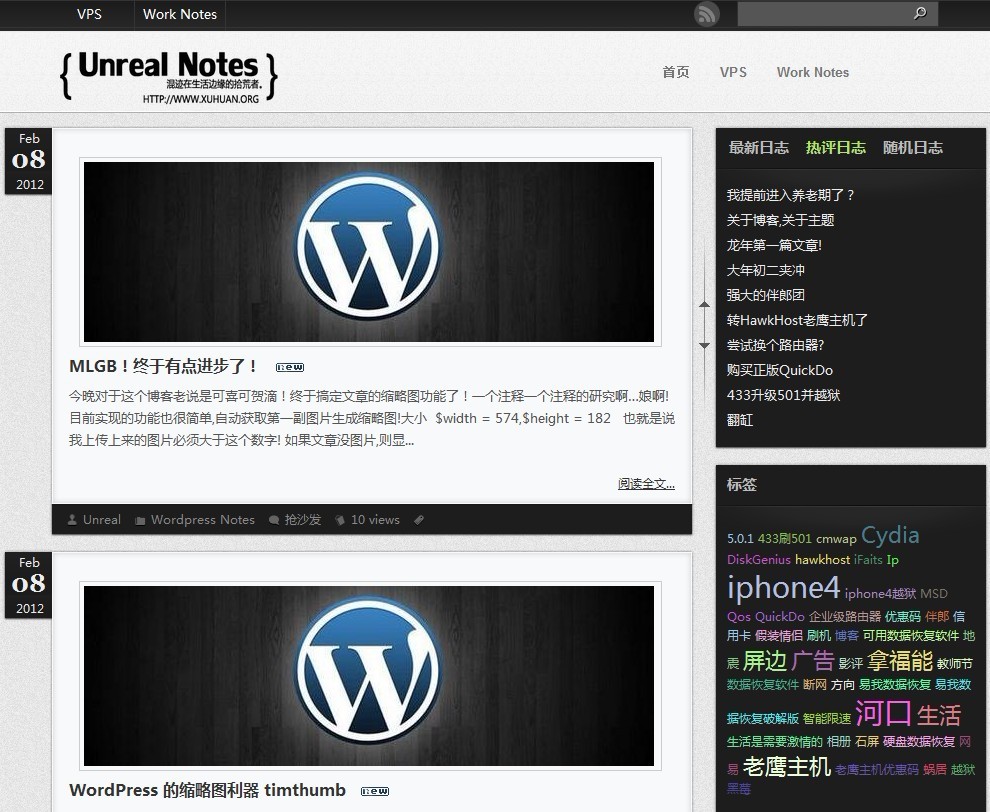Image resolution: width=990 pixels, height=812 pixels.
Task: Click the down arrow on sidebar scroller
Action: 705,345
